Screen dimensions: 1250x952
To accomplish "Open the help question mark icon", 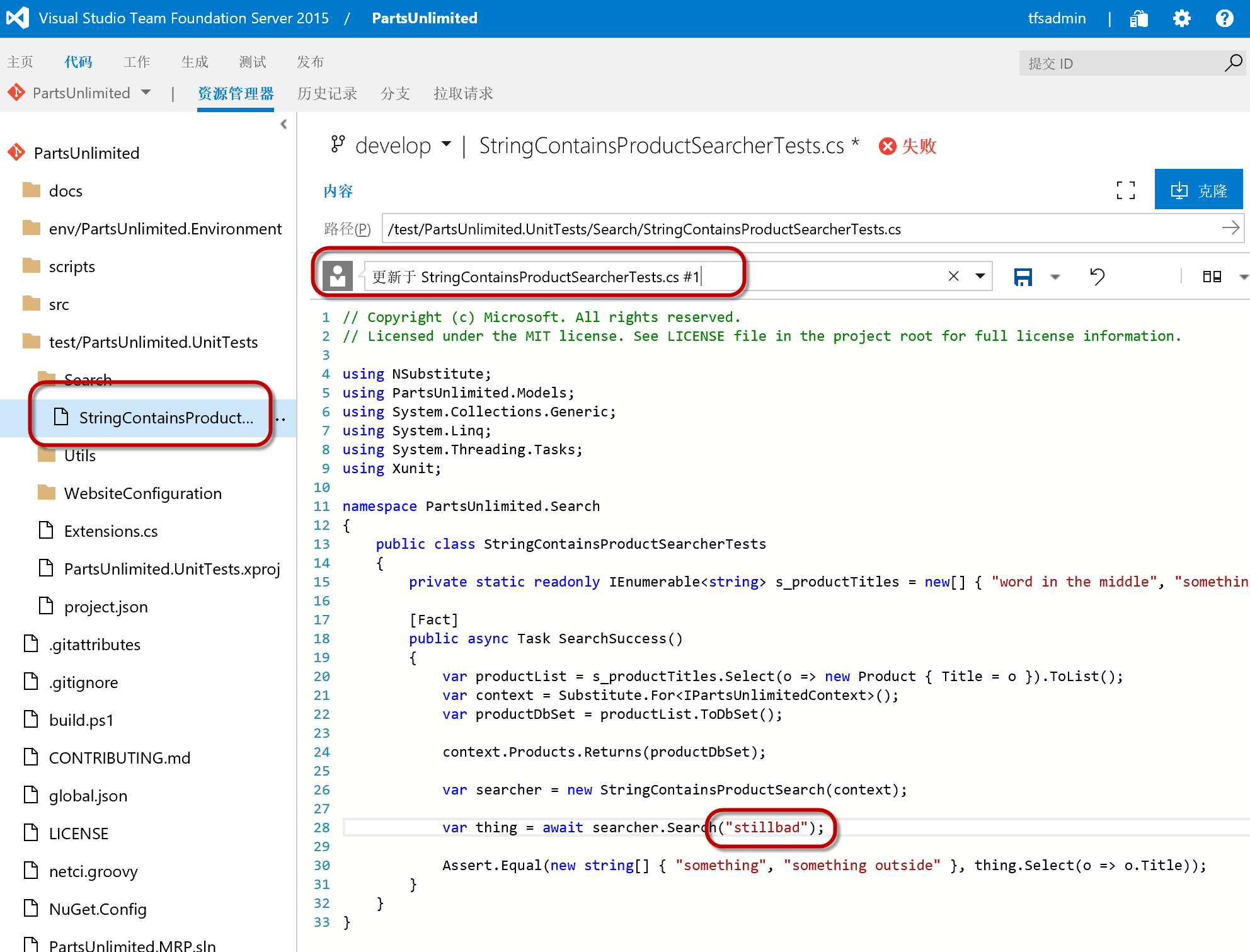I will tap(1224, 18).
